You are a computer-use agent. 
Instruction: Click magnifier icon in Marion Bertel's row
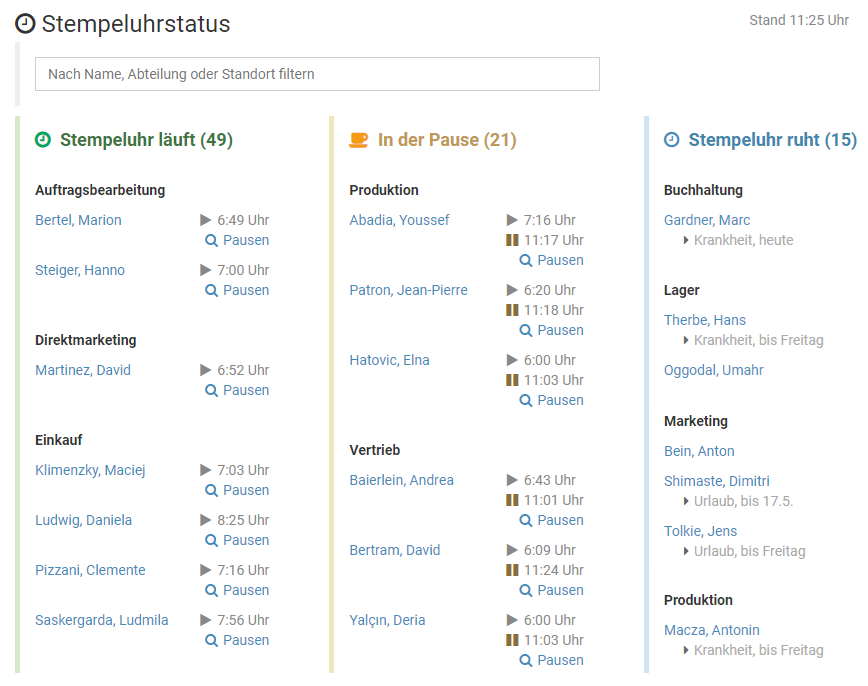[211, 240]
